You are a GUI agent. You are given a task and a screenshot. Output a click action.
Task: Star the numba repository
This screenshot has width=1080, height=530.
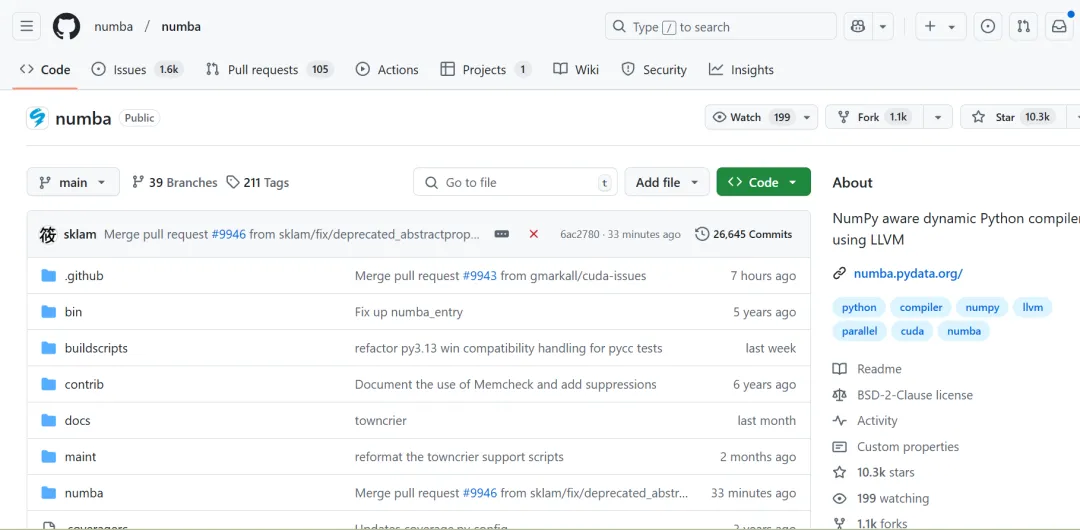pos(1011,117)
